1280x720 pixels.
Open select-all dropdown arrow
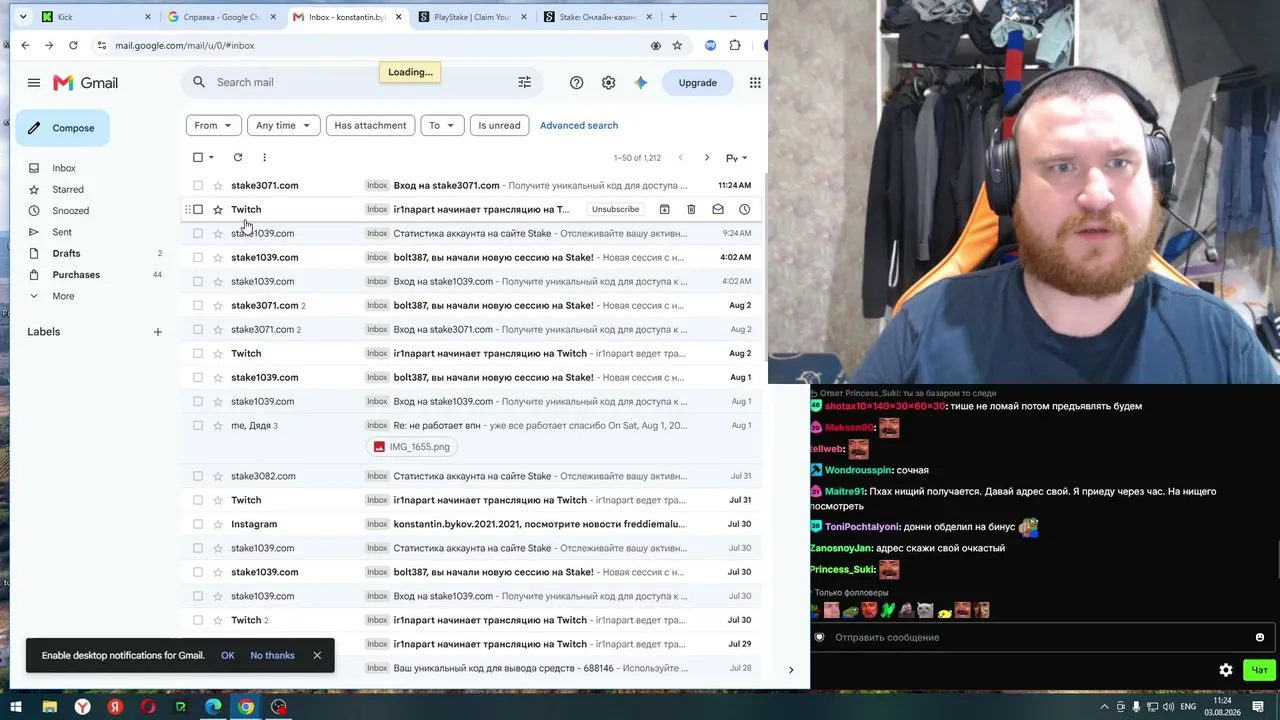tap(211, 158)
